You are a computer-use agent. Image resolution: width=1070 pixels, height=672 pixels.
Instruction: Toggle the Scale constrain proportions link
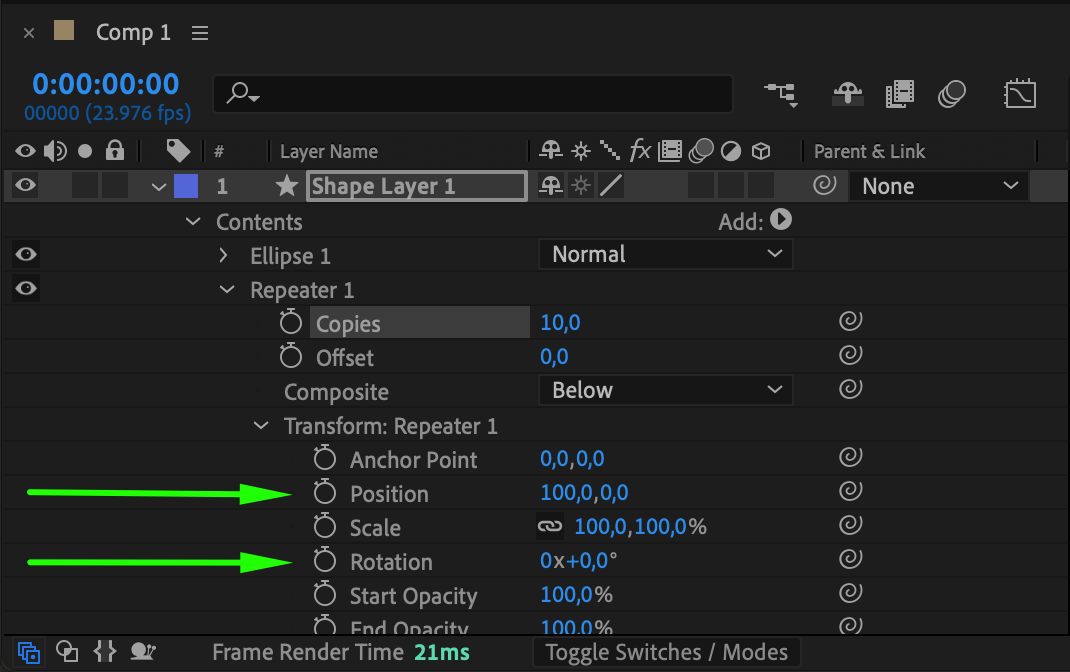click(x=549, y=526)
